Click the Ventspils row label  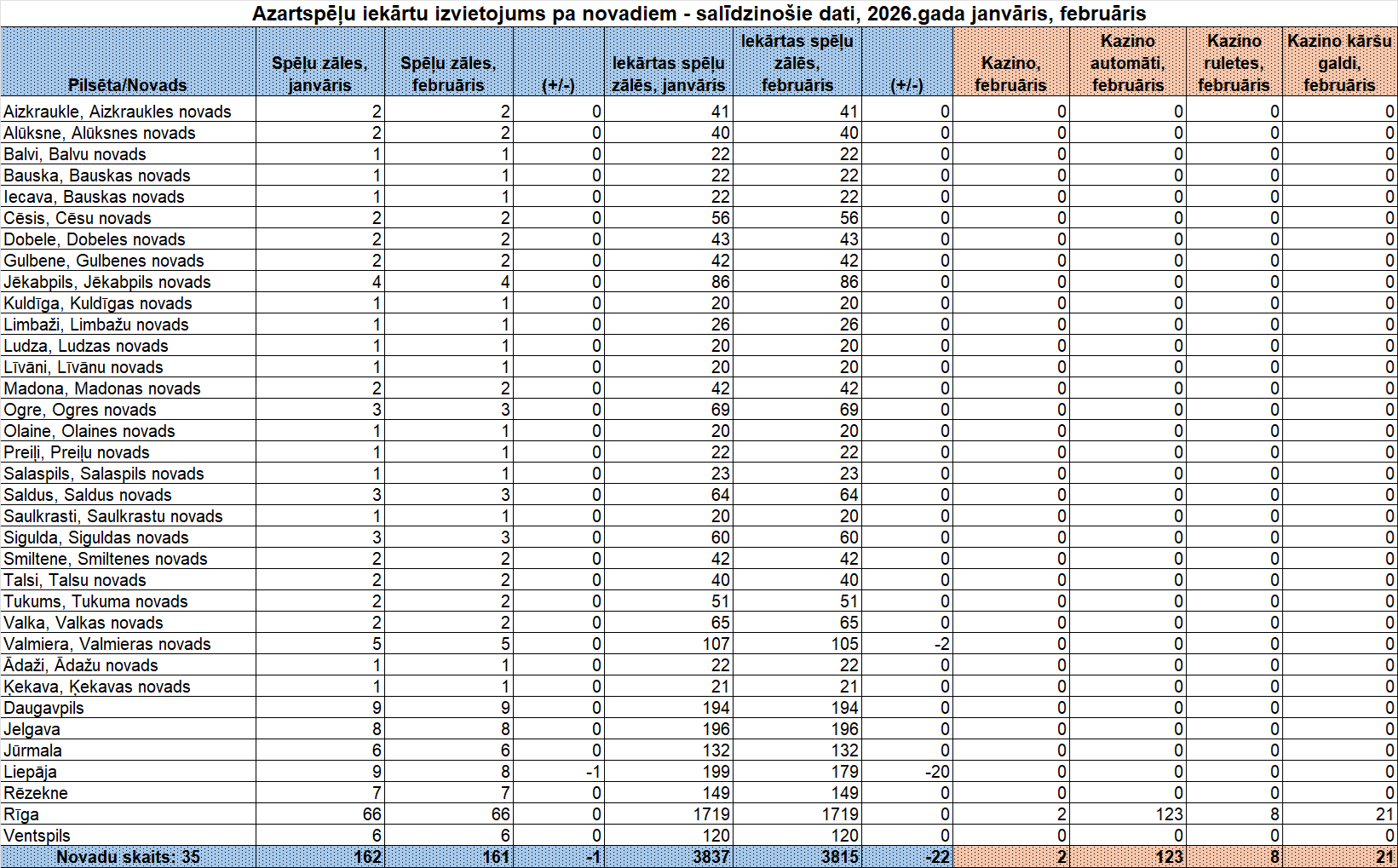(x=37, y=836)
